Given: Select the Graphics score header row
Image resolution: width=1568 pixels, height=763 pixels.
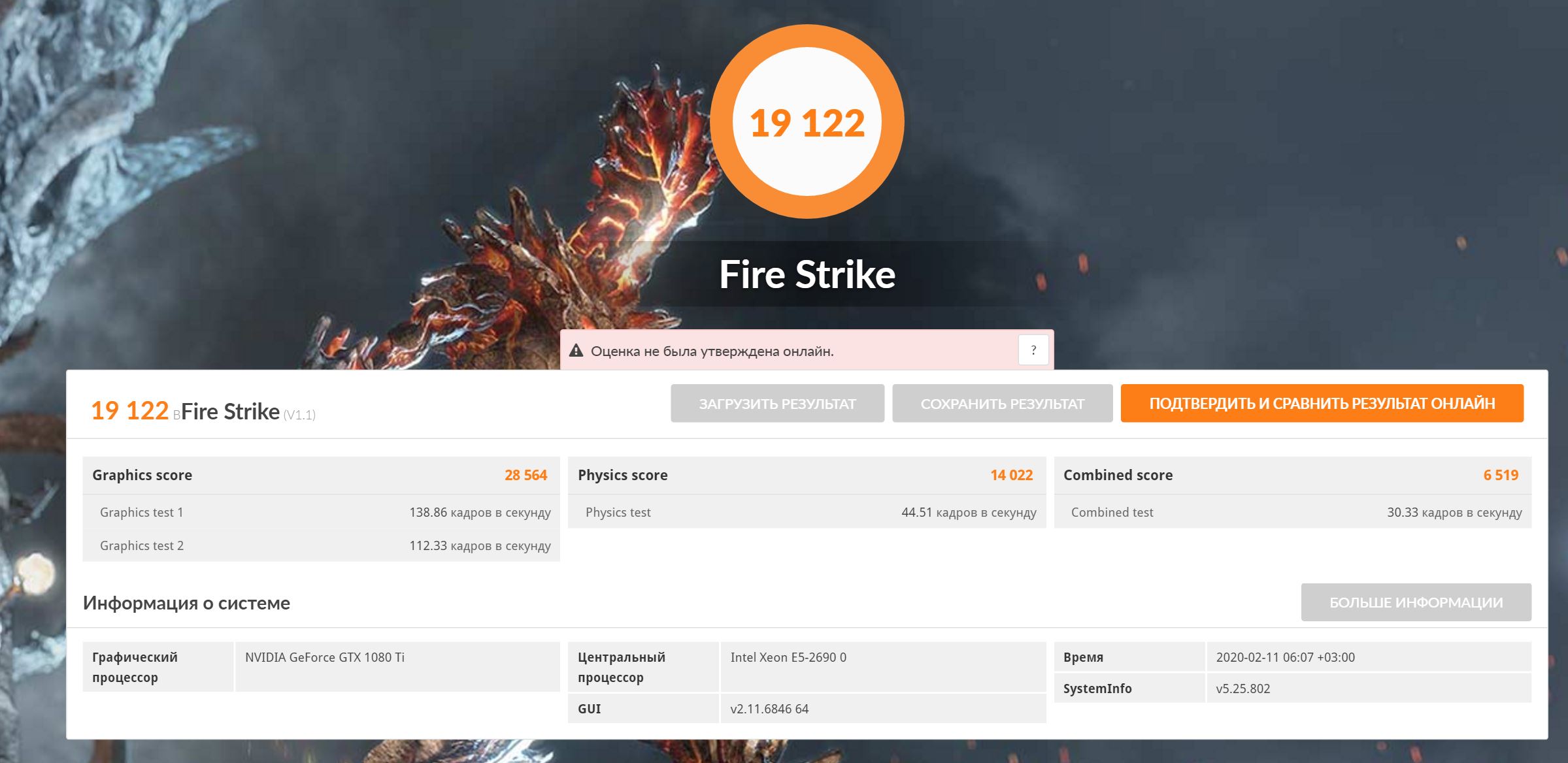Looking at the screenshot, I should tap(320, 475).
